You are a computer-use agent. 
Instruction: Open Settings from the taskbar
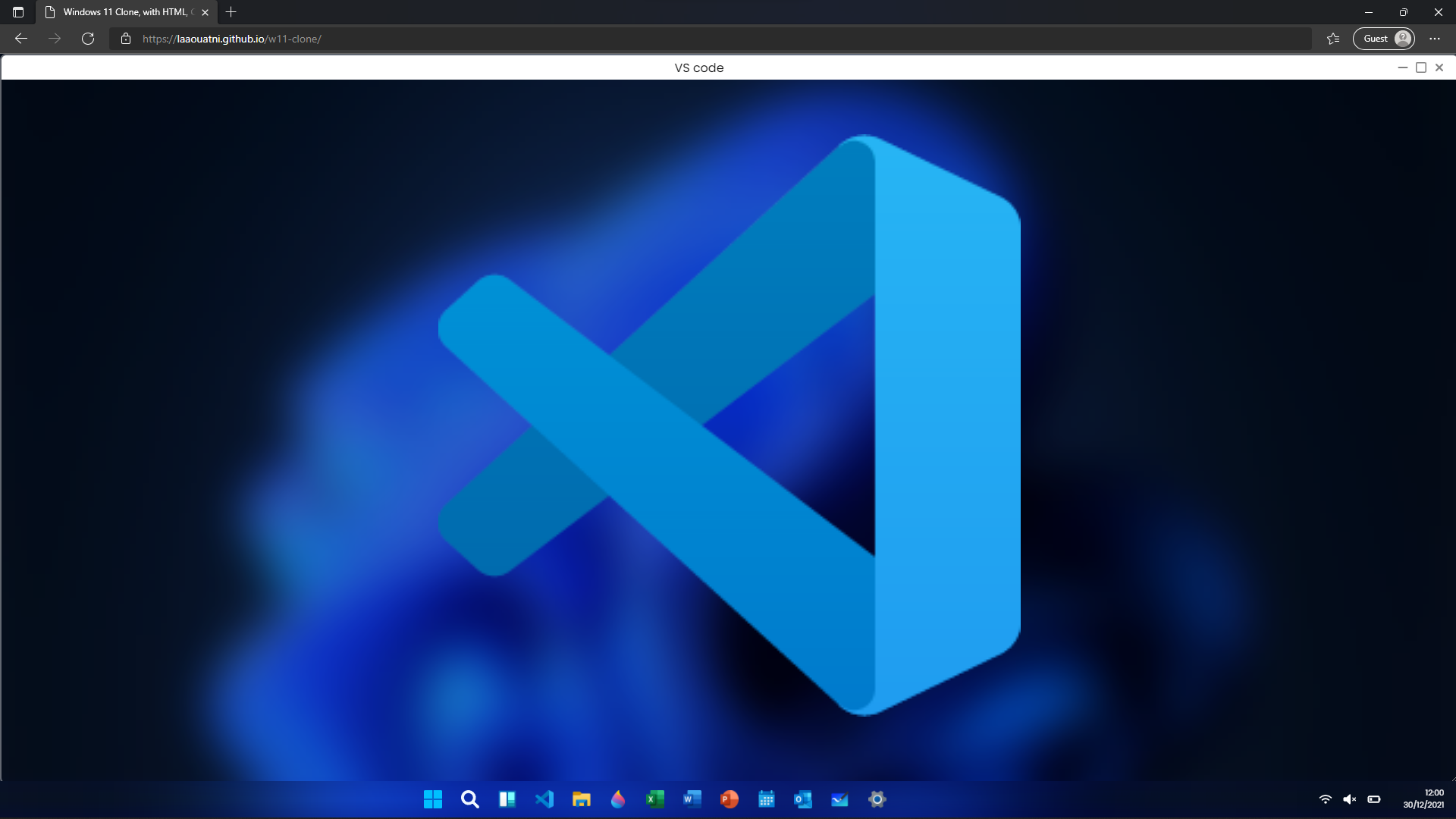pos(877,799)
